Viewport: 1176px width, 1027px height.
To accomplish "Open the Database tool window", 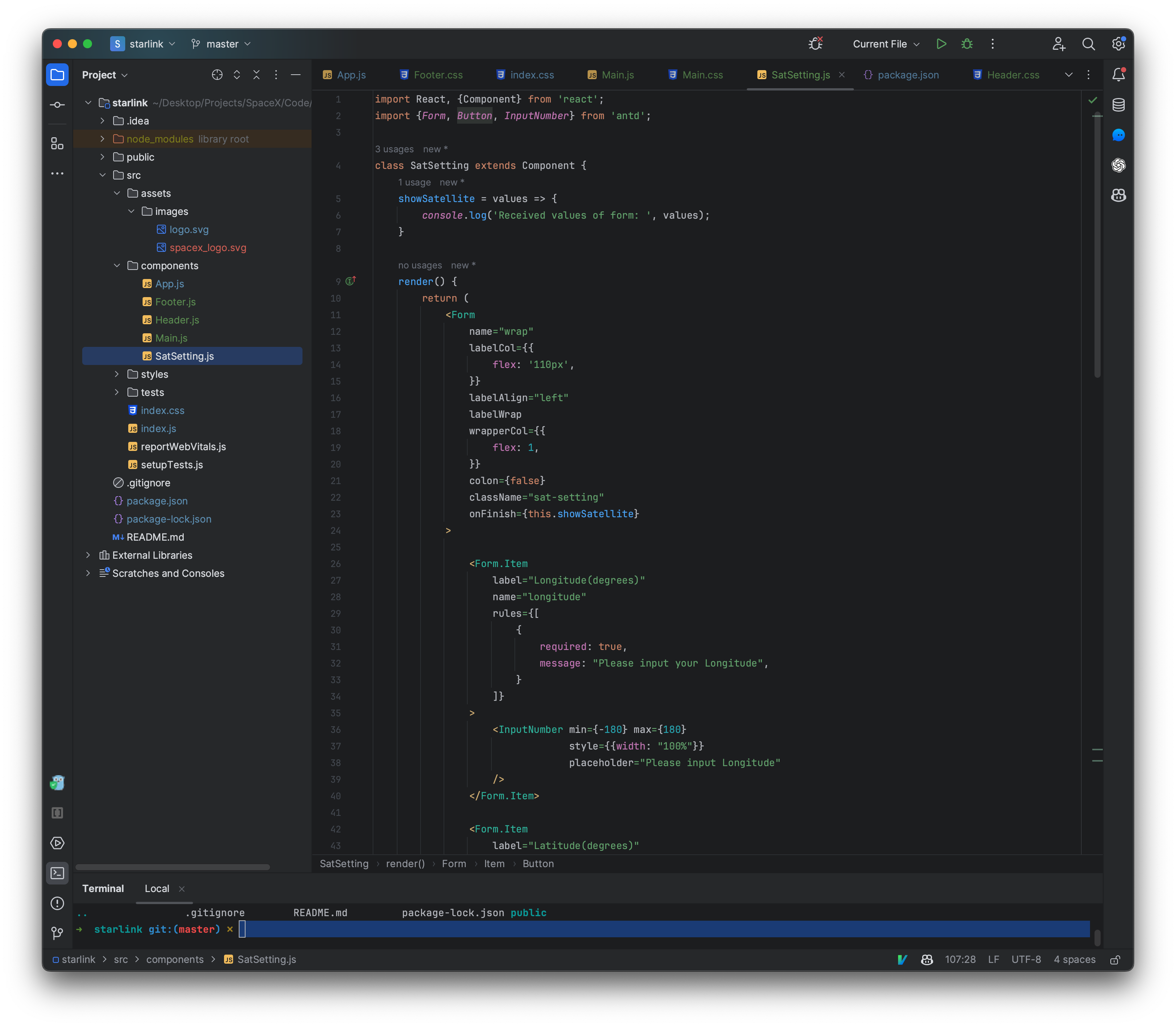I will [x=1118, y=104].
